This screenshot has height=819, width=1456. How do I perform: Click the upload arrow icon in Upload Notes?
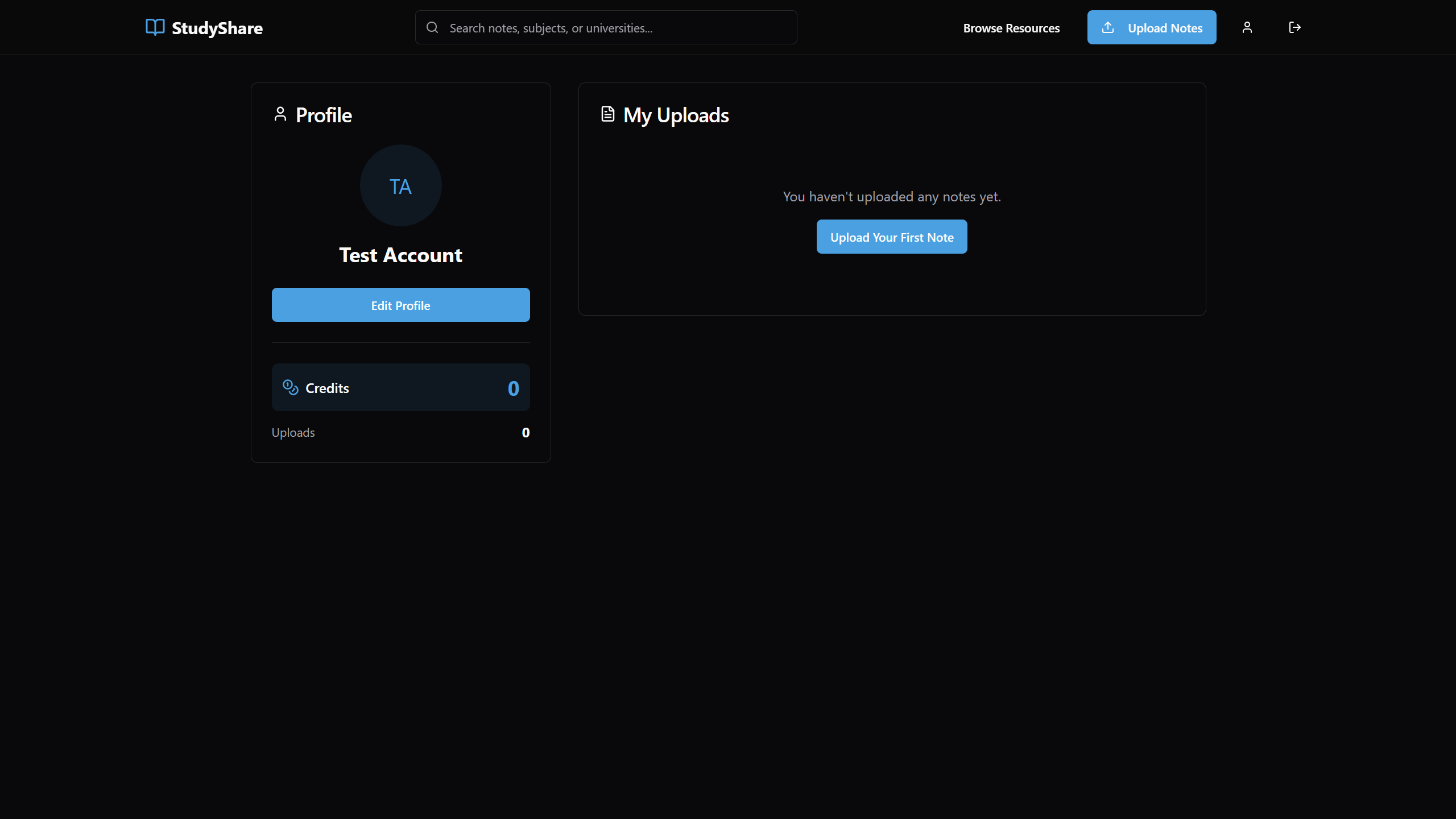click(1108, 27)
